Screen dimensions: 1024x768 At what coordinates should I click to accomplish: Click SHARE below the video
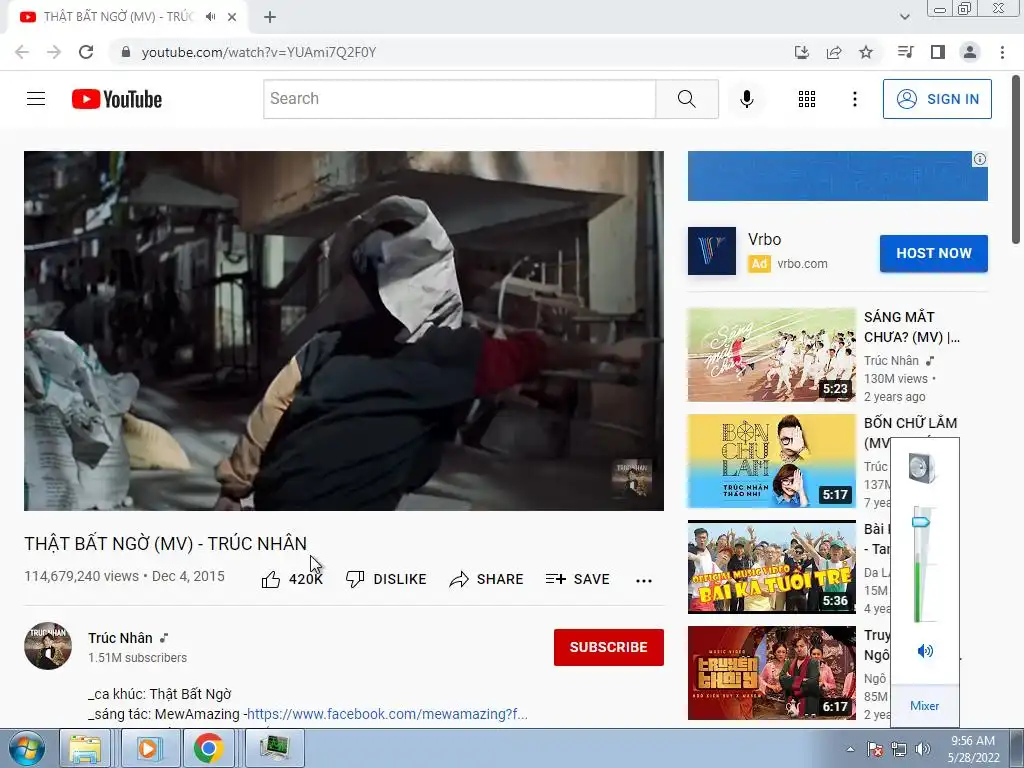click(487, 579)
